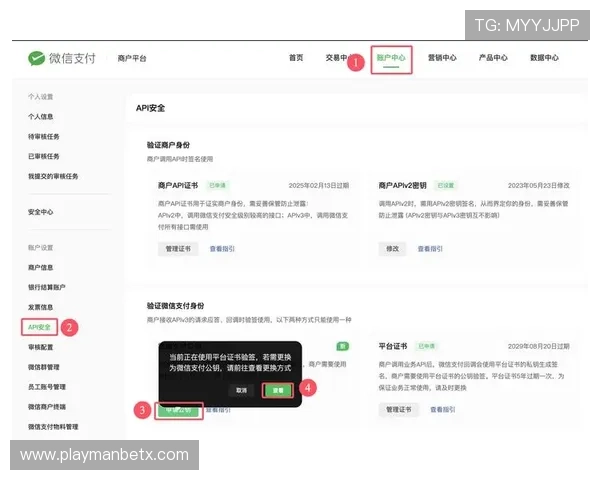Open 查看指引 link for 商户APIv2密钥

coord(430,249)
